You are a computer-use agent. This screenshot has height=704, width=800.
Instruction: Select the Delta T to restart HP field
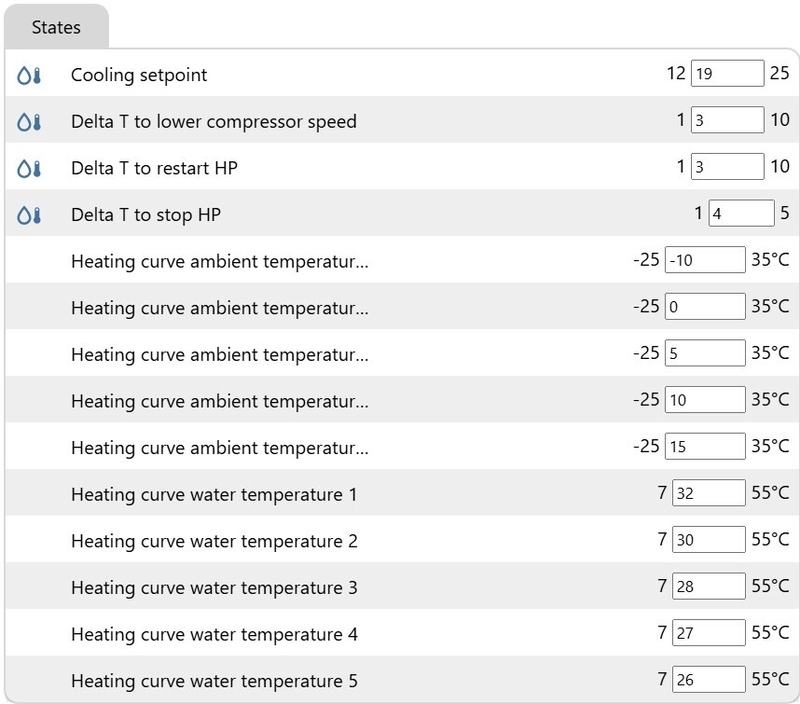727,167
